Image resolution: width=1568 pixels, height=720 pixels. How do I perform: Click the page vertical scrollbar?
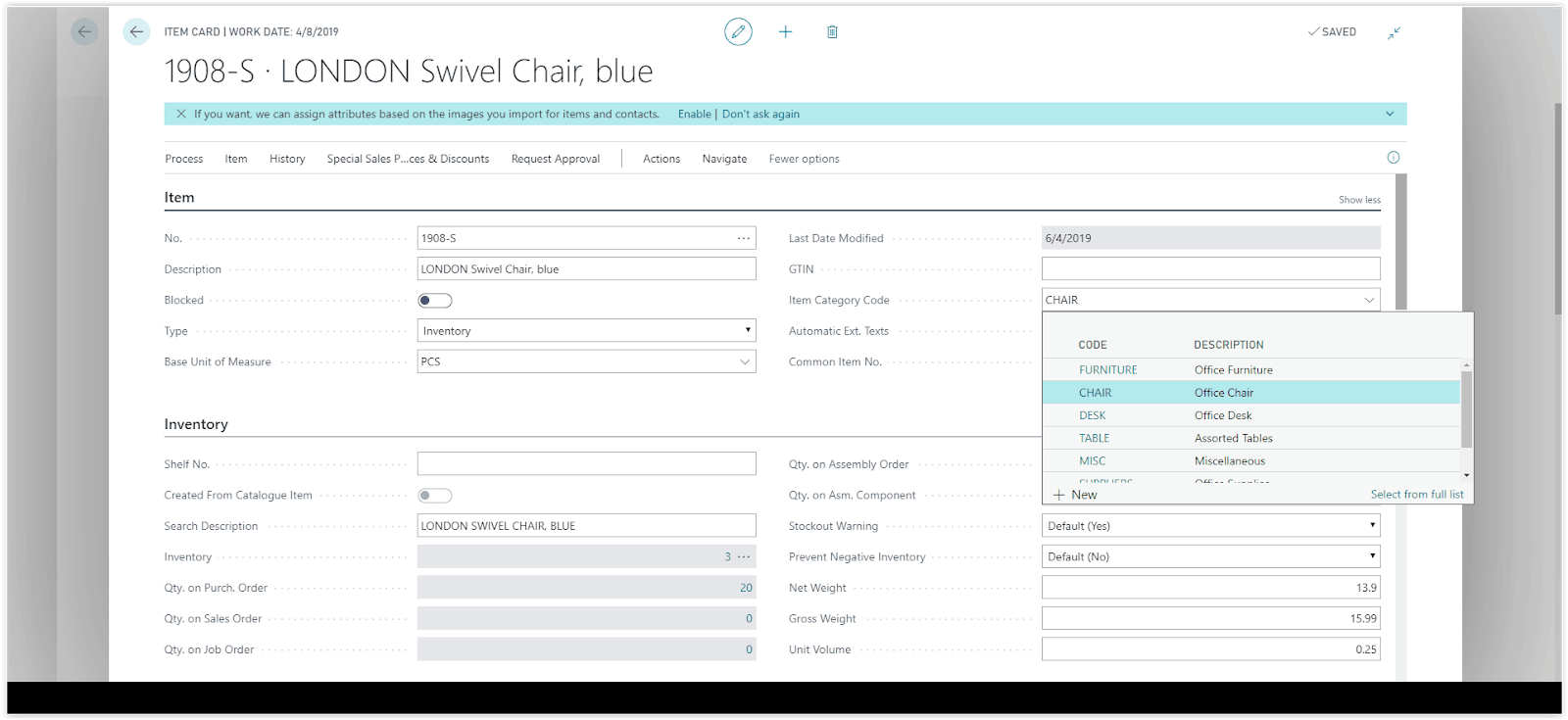pos(1558,209)
